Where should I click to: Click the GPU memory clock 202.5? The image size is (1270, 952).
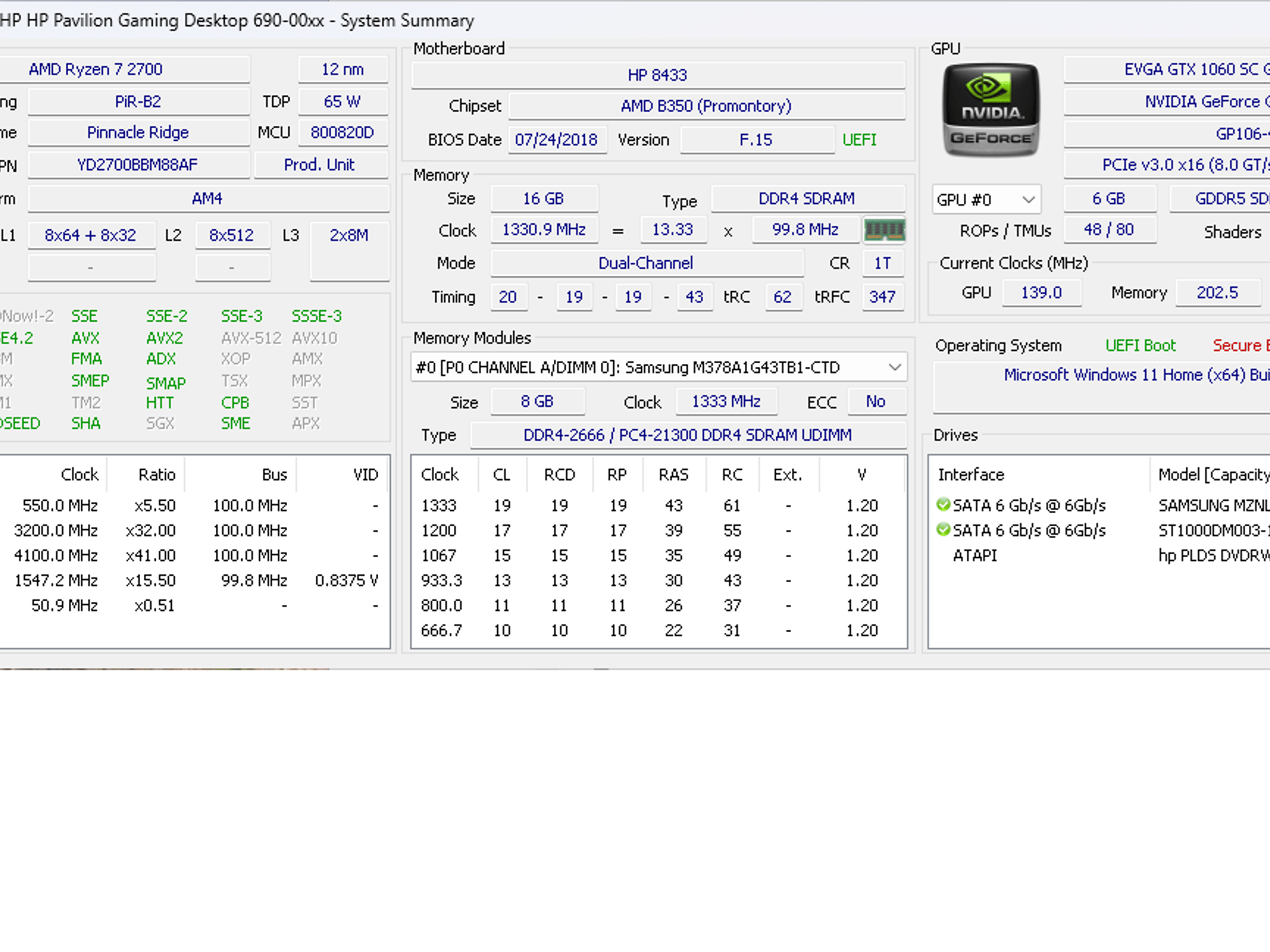1219,293
